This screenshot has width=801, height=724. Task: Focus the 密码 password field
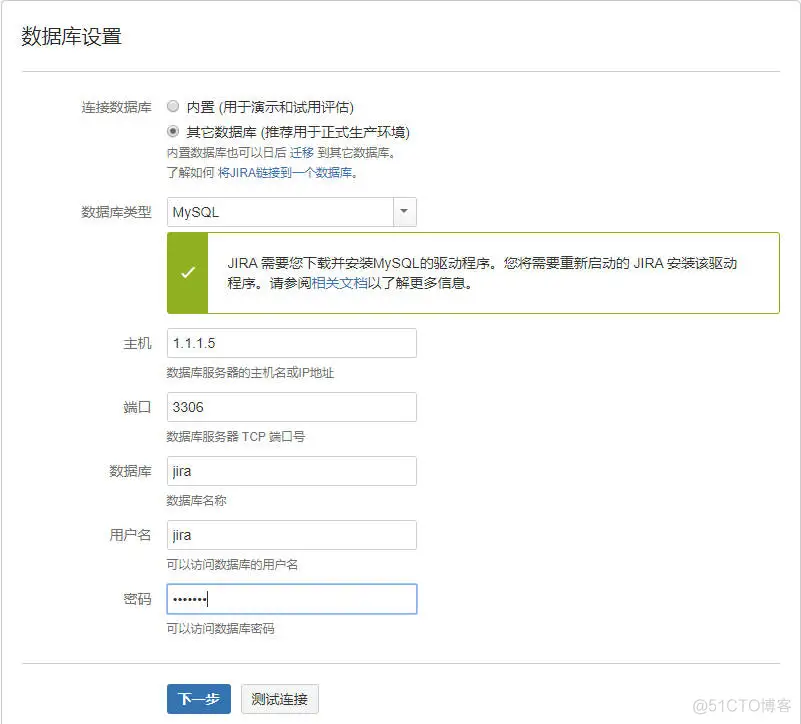point(292,598)
